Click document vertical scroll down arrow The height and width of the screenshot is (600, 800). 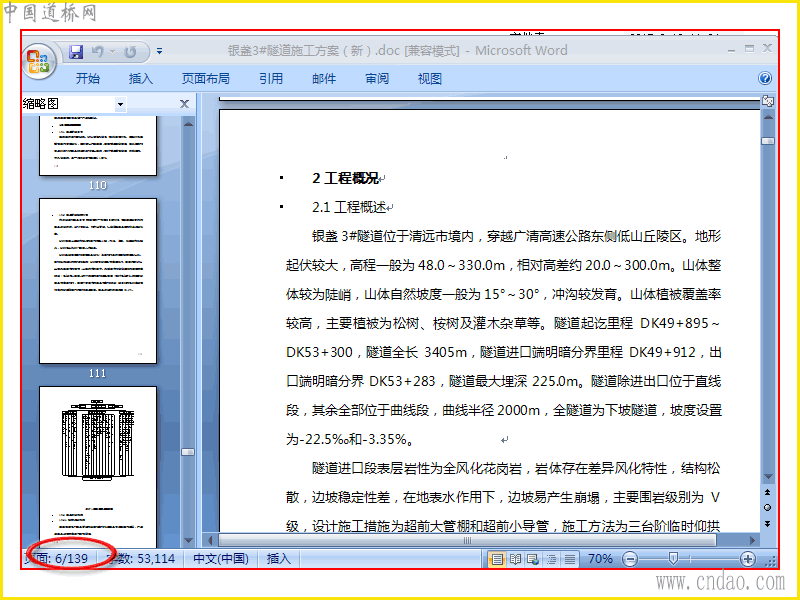[768, 477]
